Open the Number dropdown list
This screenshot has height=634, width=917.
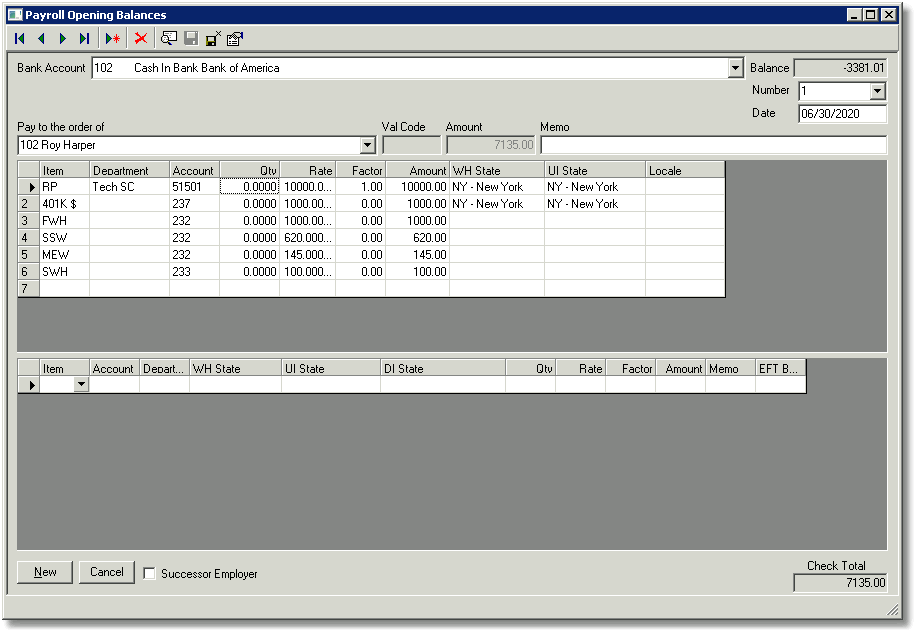tap(877, 91)
